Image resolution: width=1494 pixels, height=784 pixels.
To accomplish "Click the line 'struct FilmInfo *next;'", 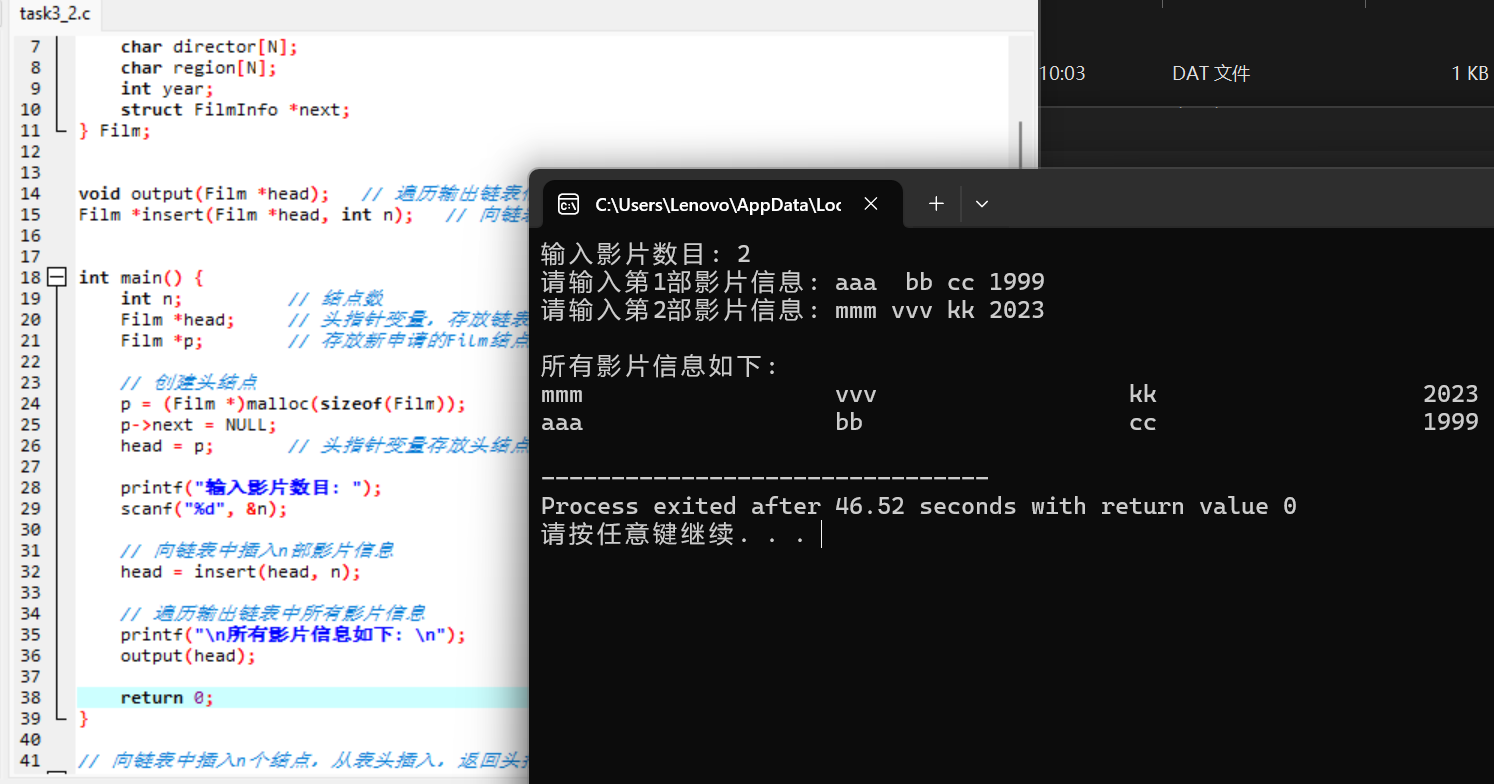I will tap(235, 110).
